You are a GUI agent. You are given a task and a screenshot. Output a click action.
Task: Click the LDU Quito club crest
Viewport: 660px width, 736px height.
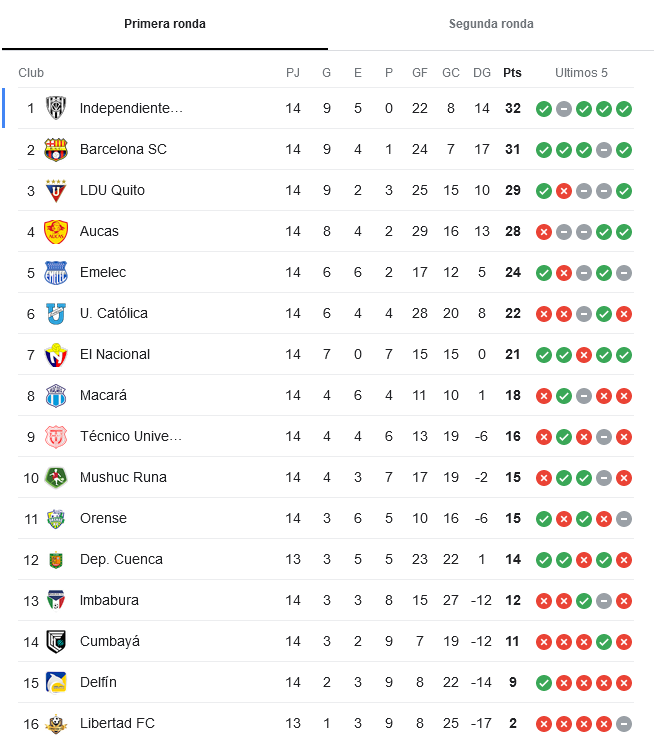point(56,191)
